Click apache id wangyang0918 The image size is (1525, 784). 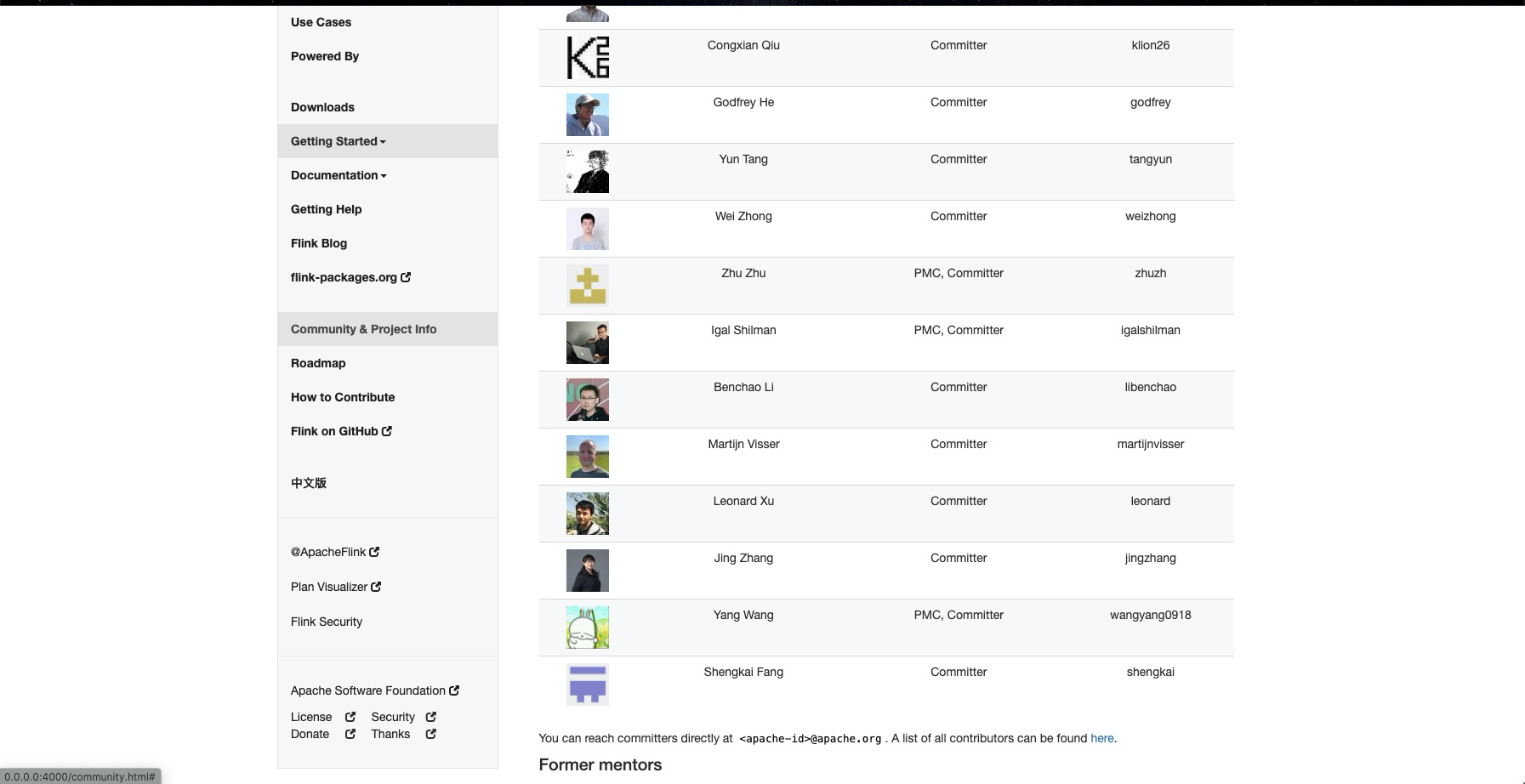pyautogui.click(x=1151, y=615)
